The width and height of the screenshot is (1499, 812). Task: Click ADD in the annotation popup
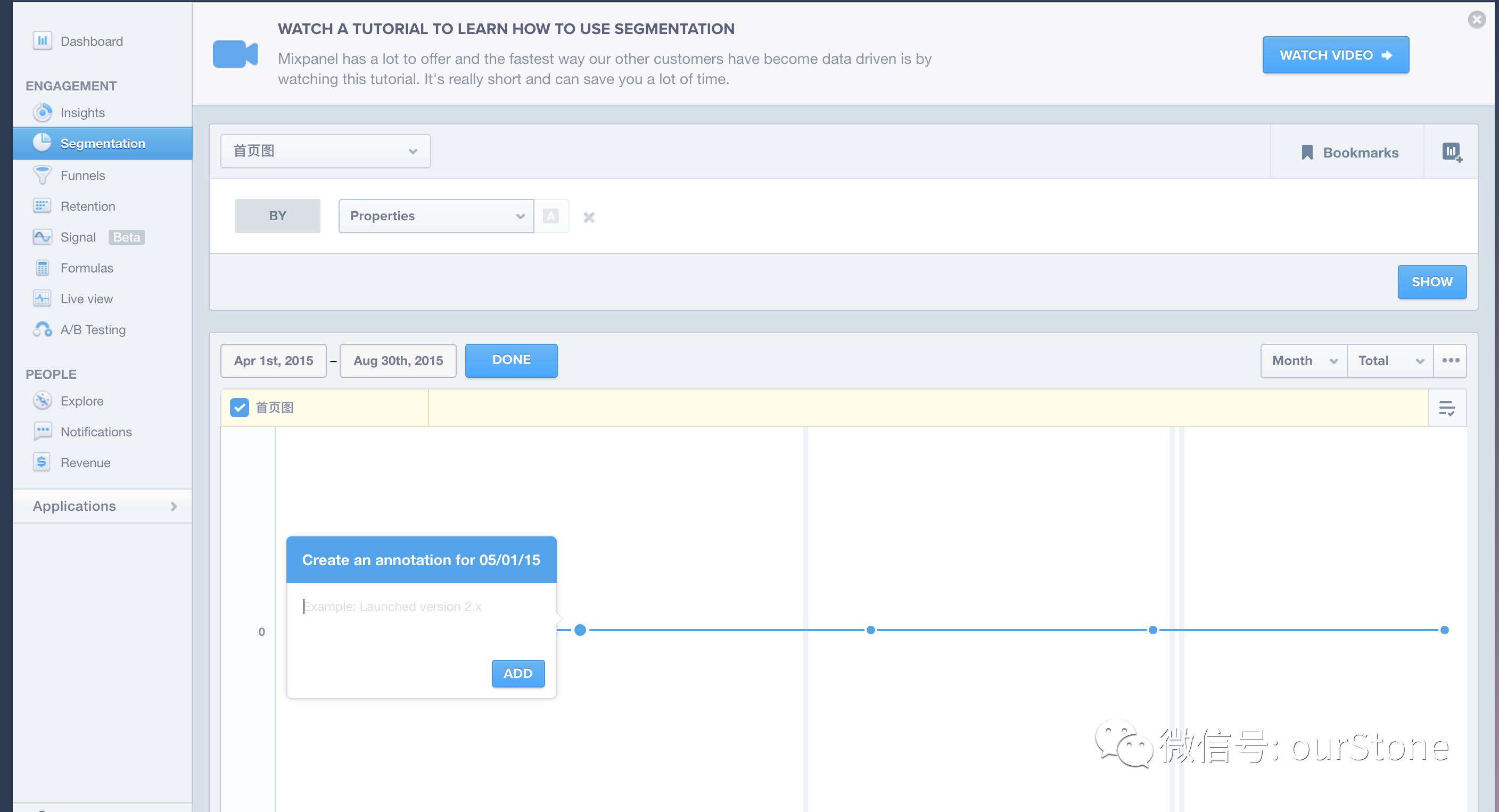tap(518, 673)
